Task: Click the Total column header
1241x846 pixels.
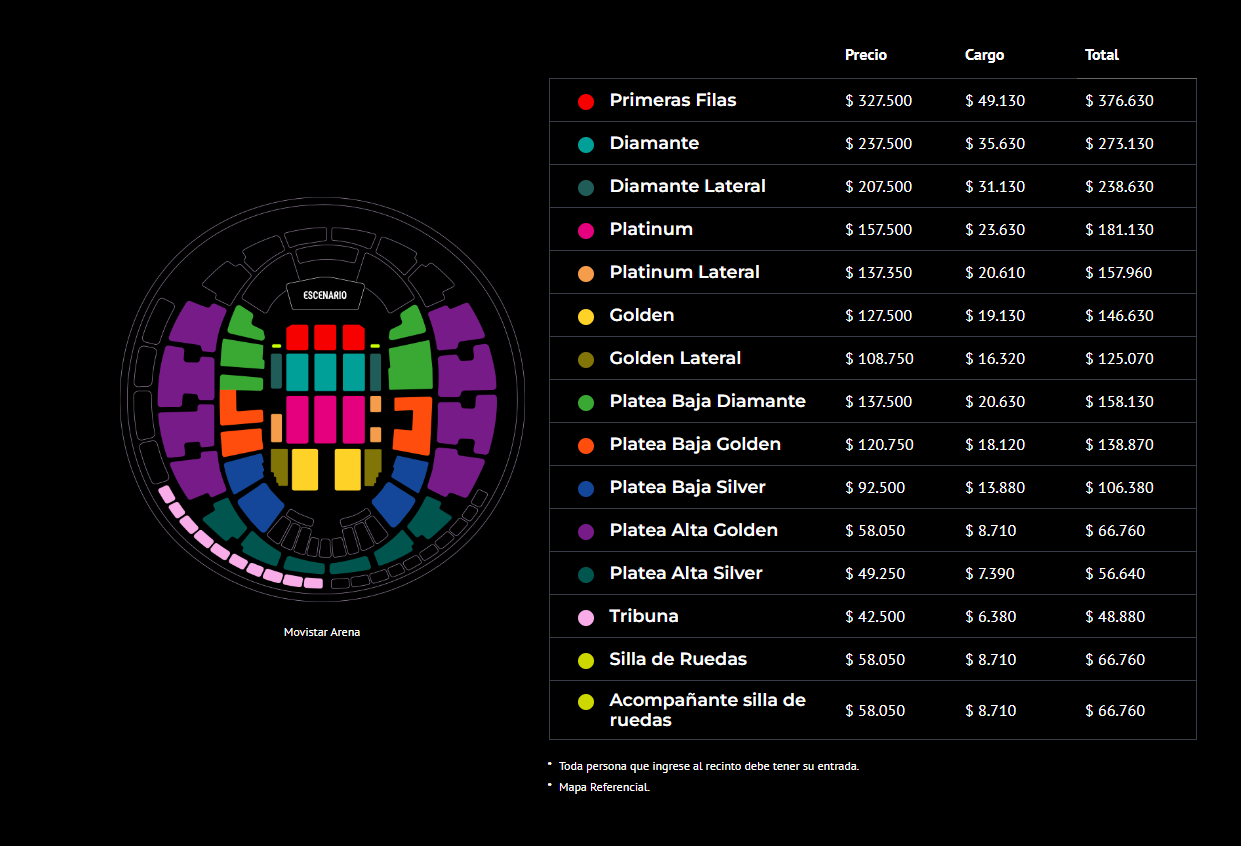Action: pyautogui.click(x=1101, y=55)
